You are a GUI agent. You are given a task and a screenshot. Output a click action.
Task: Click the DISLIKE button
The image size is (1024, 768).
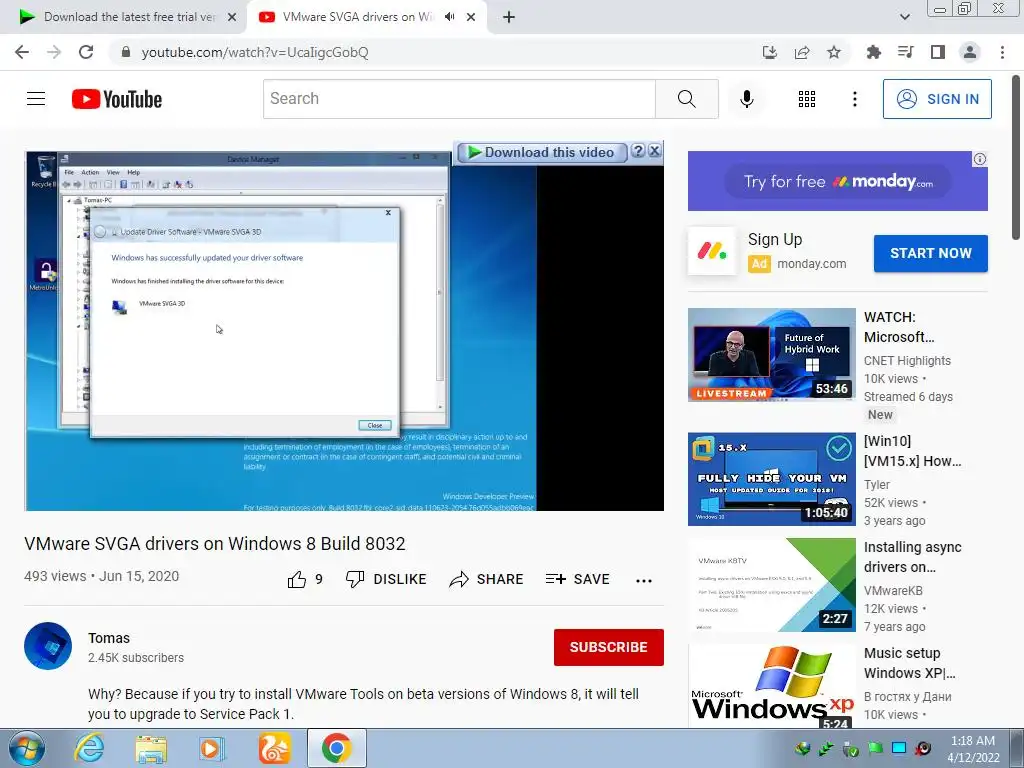[386, 579]
